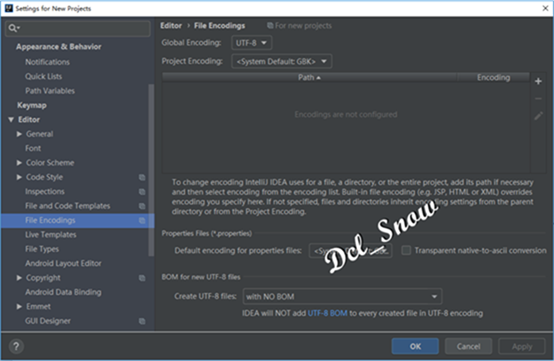Click the copy icon beside GUI Designer

coord(142,321)
